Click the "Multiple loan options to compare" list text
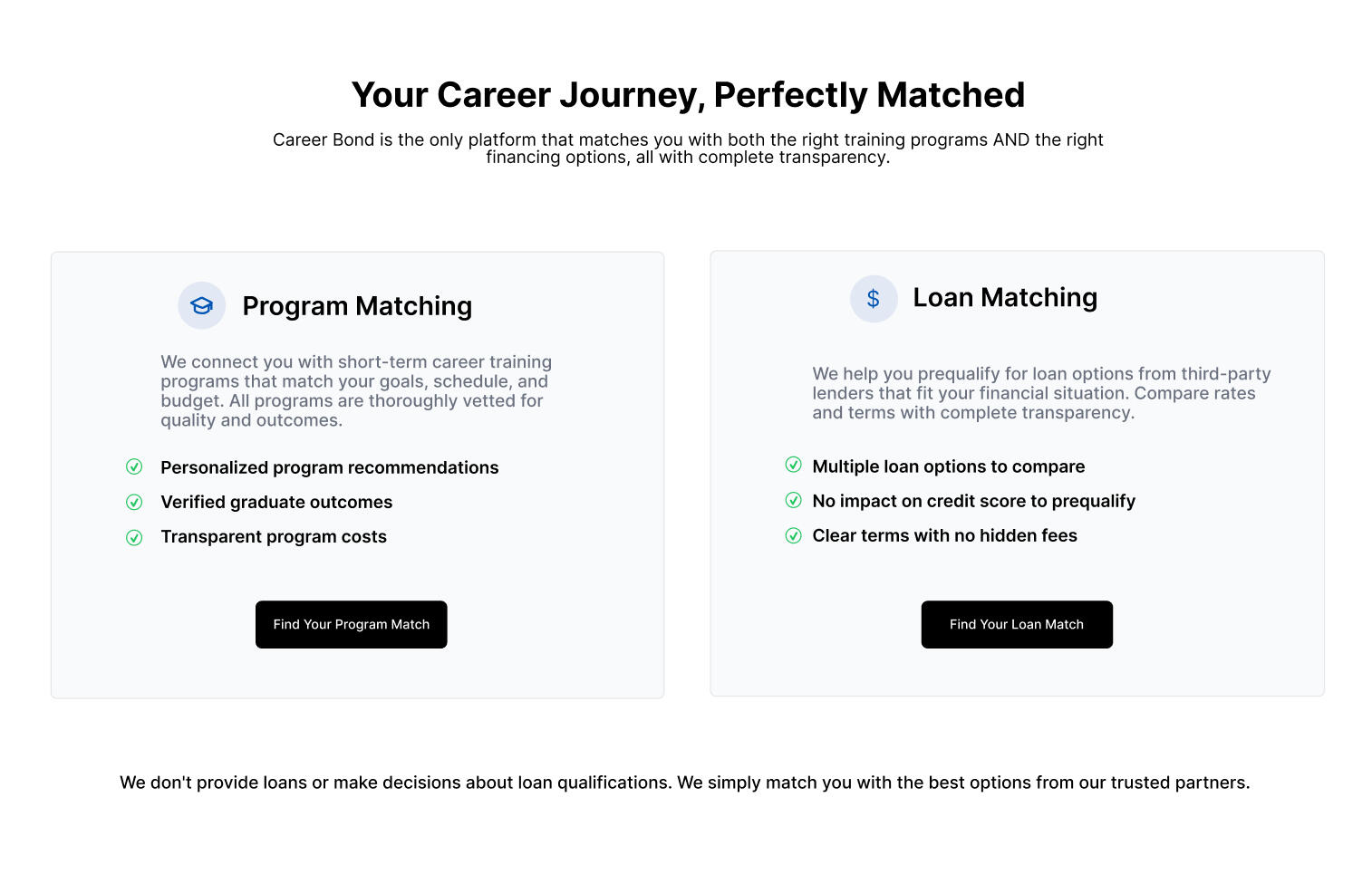Viewport: 1372px width, 884px height. (948, 466)
